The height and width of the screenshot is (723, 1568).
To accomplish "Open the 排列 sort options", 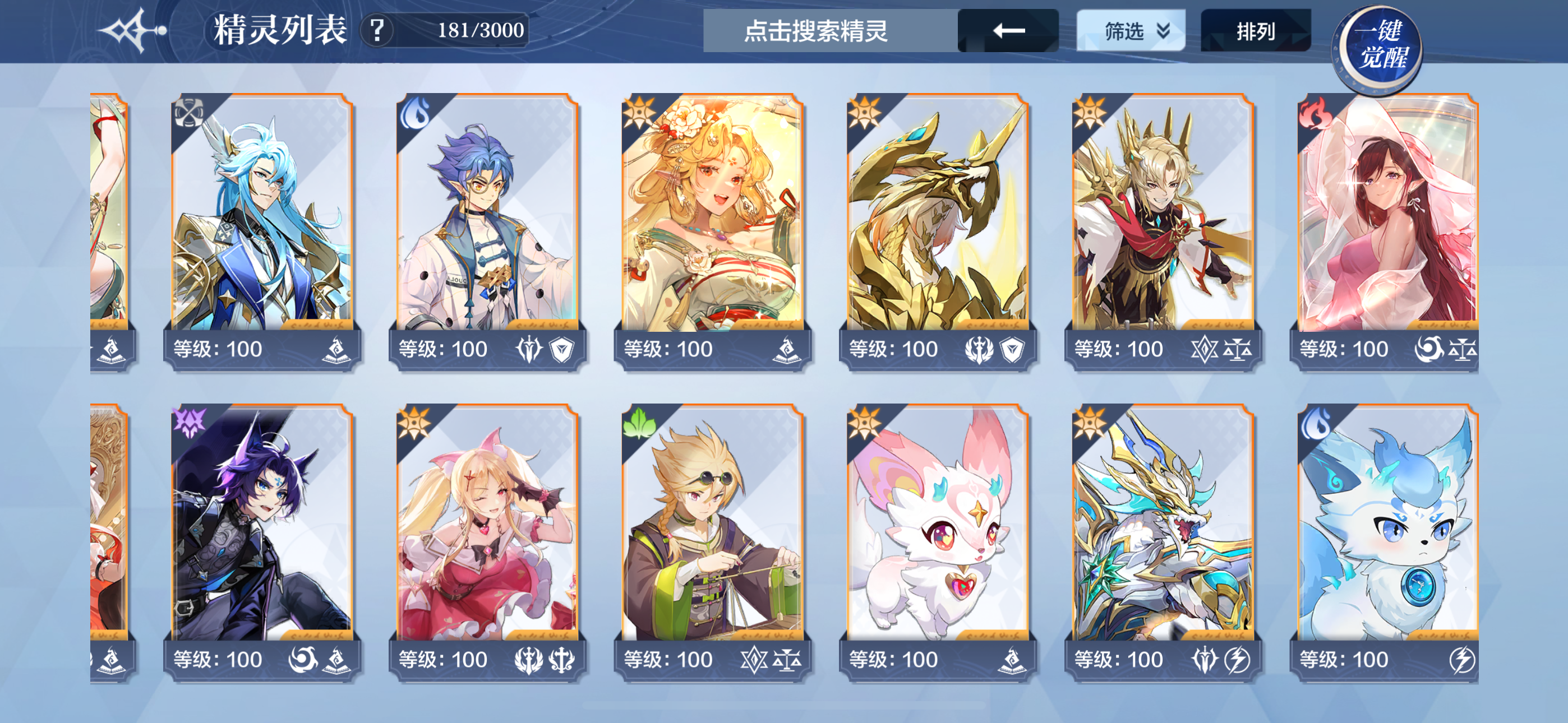I will 1255,30.
